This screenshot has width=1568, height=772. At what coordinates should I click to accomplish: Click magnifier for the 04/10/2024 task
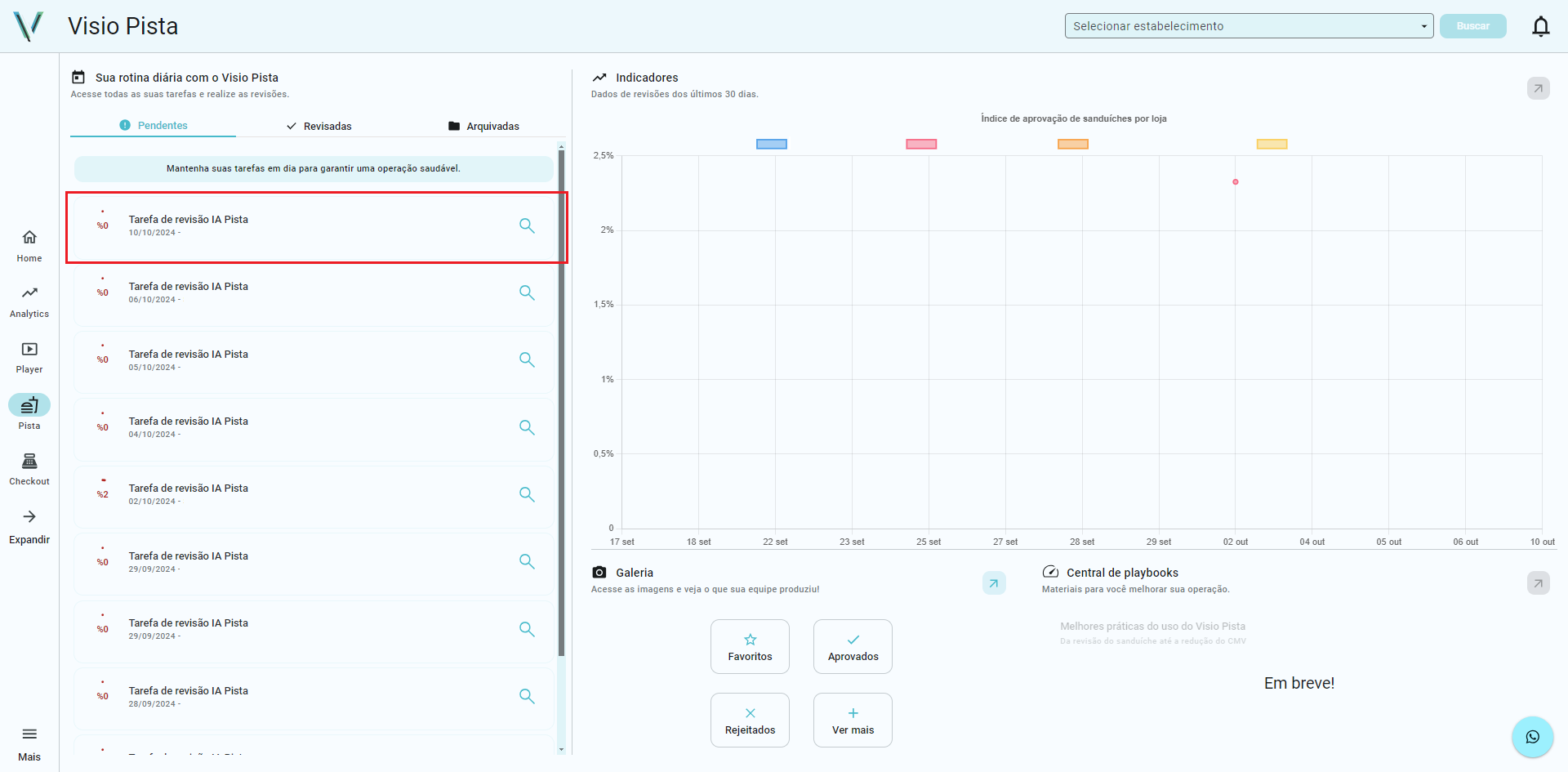coord(528,427)
